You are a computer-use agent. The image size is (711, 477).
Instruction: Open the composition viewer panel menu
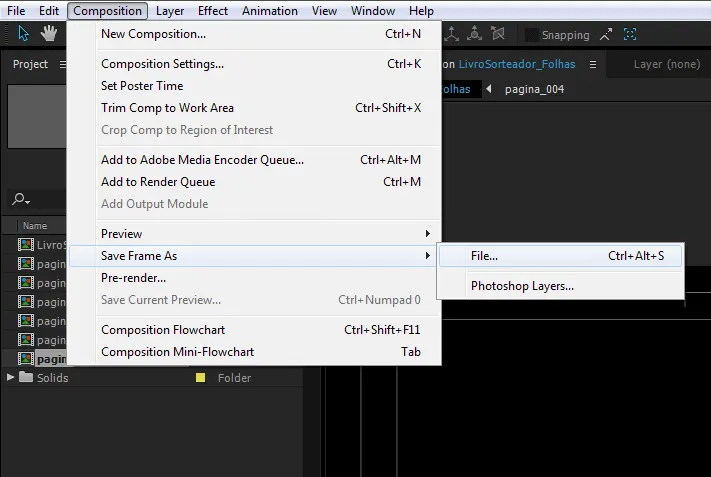593,64
